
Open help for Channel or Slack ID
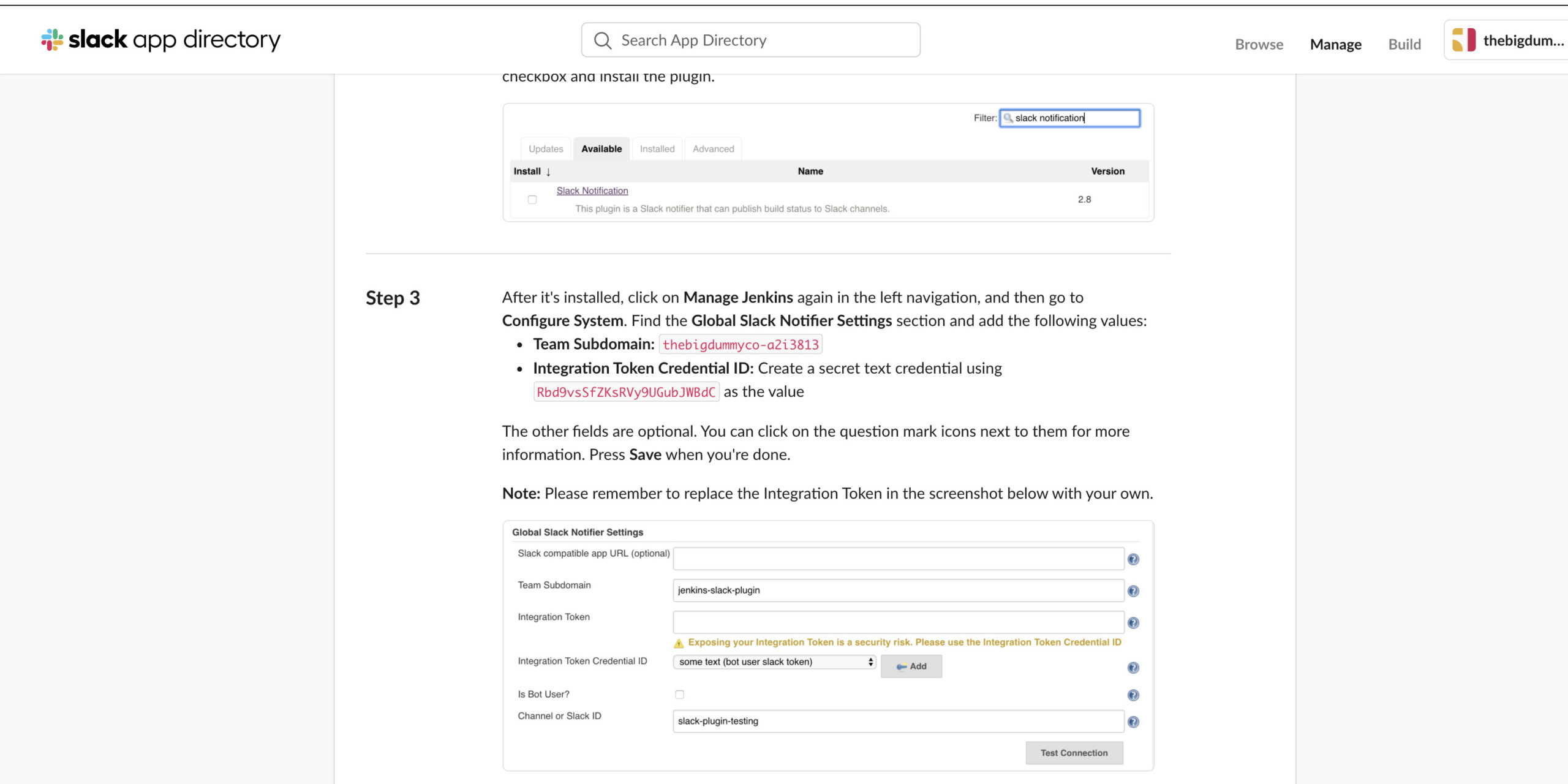pos(1133,722)
